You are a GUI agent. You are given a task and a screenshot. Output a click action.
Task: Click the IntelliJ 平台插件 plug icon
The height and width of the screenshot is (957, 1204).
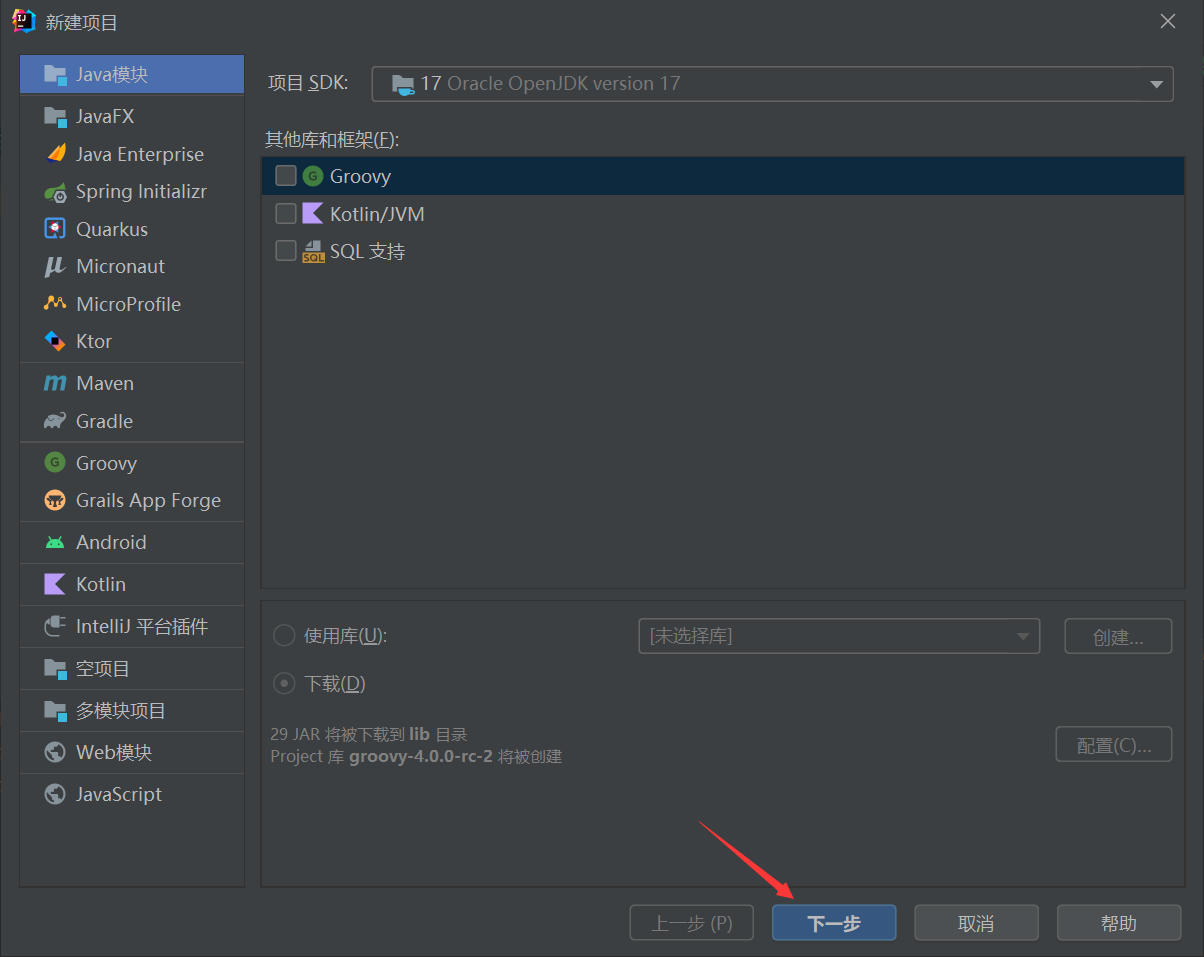point(55,627)
